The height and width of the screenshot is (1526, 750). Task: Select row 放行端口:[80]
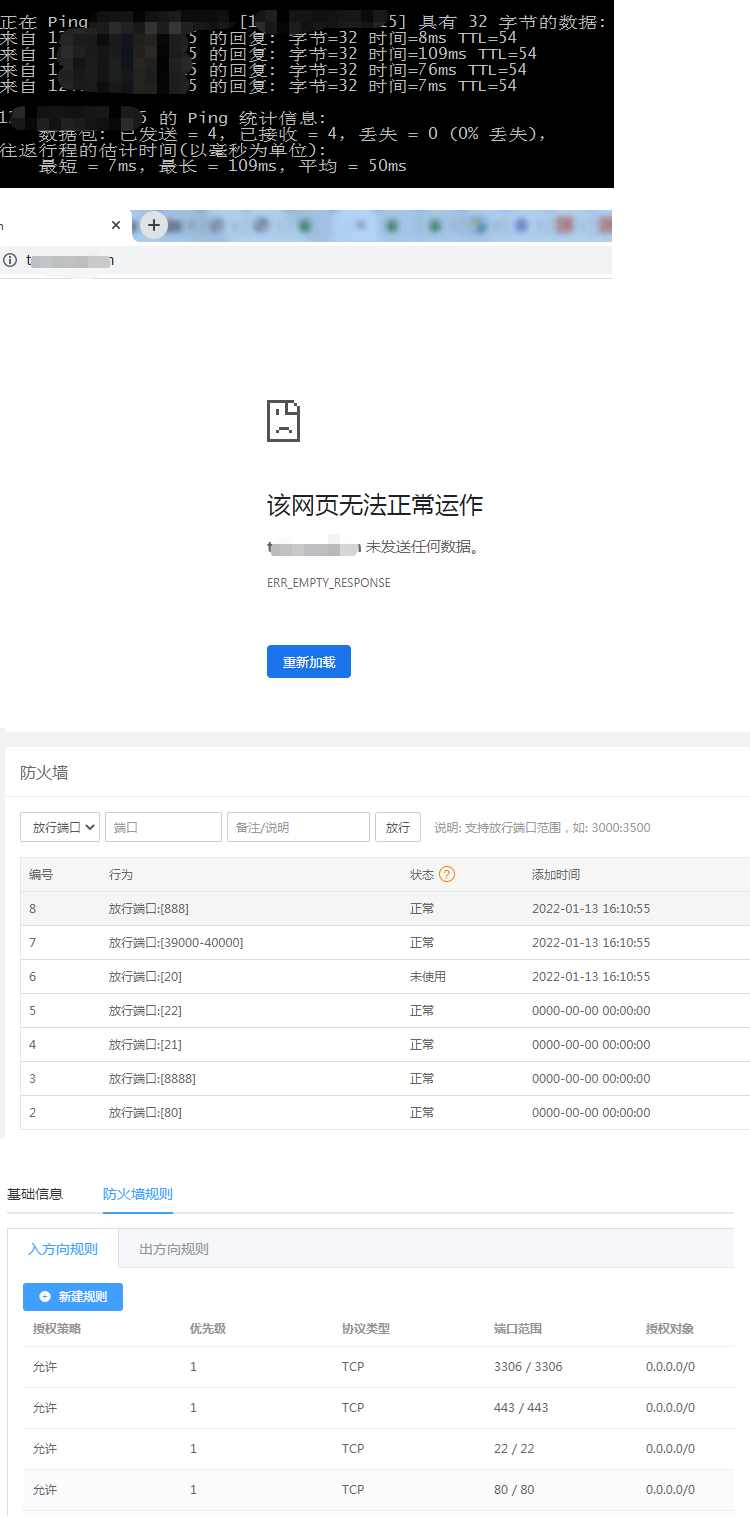(x=385, y=1113)
